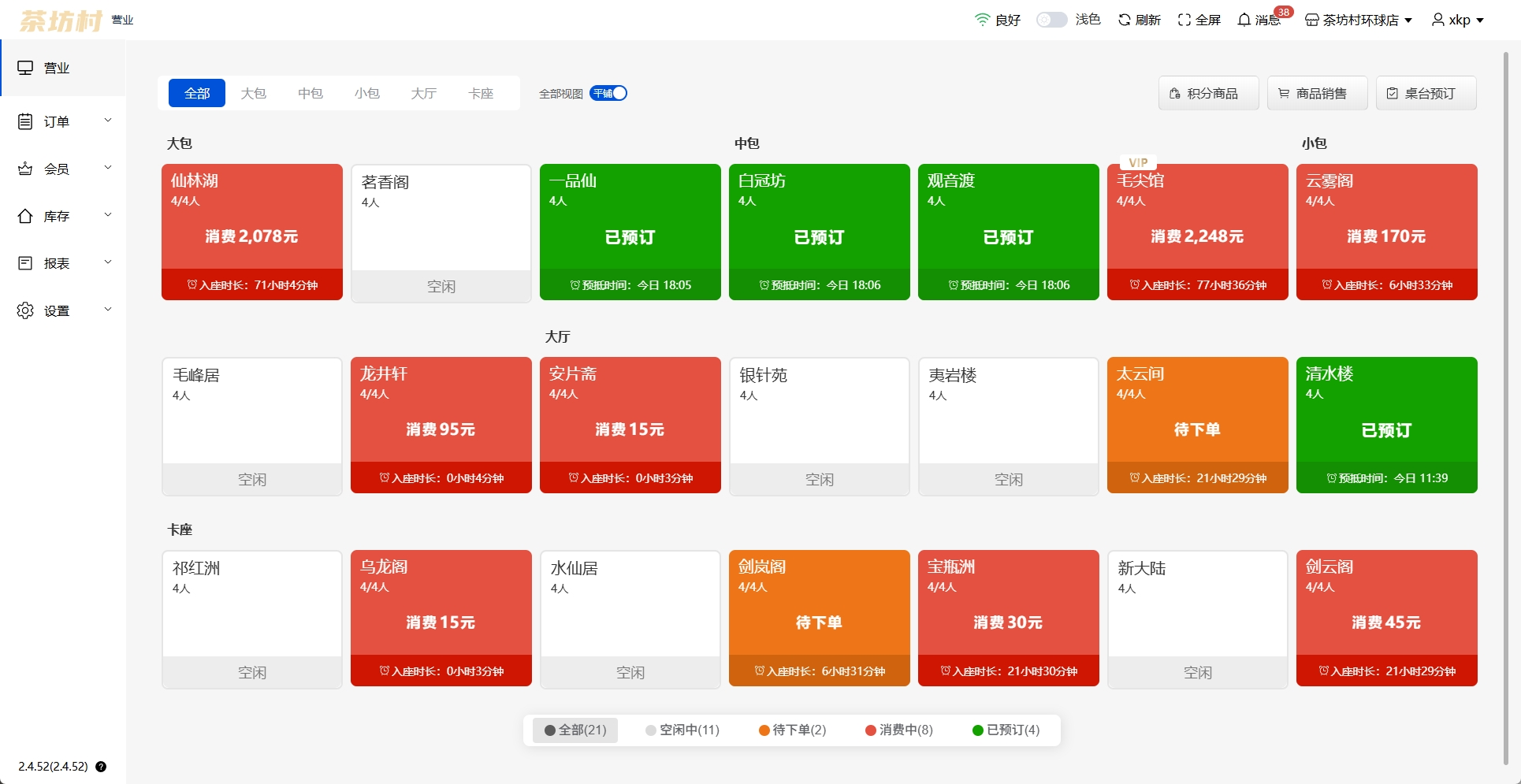This screenshot has width=1521, height=784.
Task: Click the clock icon on 一品仙 card
Action: click(x=575, y=284)
